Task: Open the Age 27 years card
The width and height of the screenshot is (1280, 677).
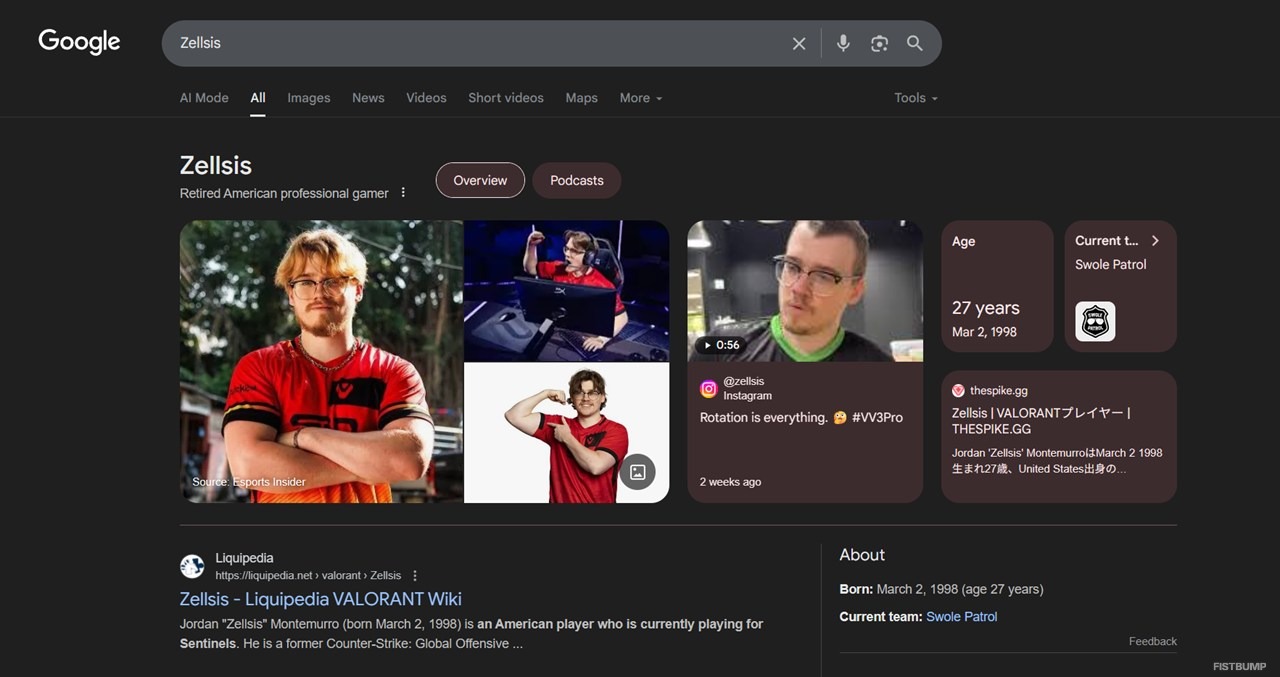Action: (x=997, y=286)
